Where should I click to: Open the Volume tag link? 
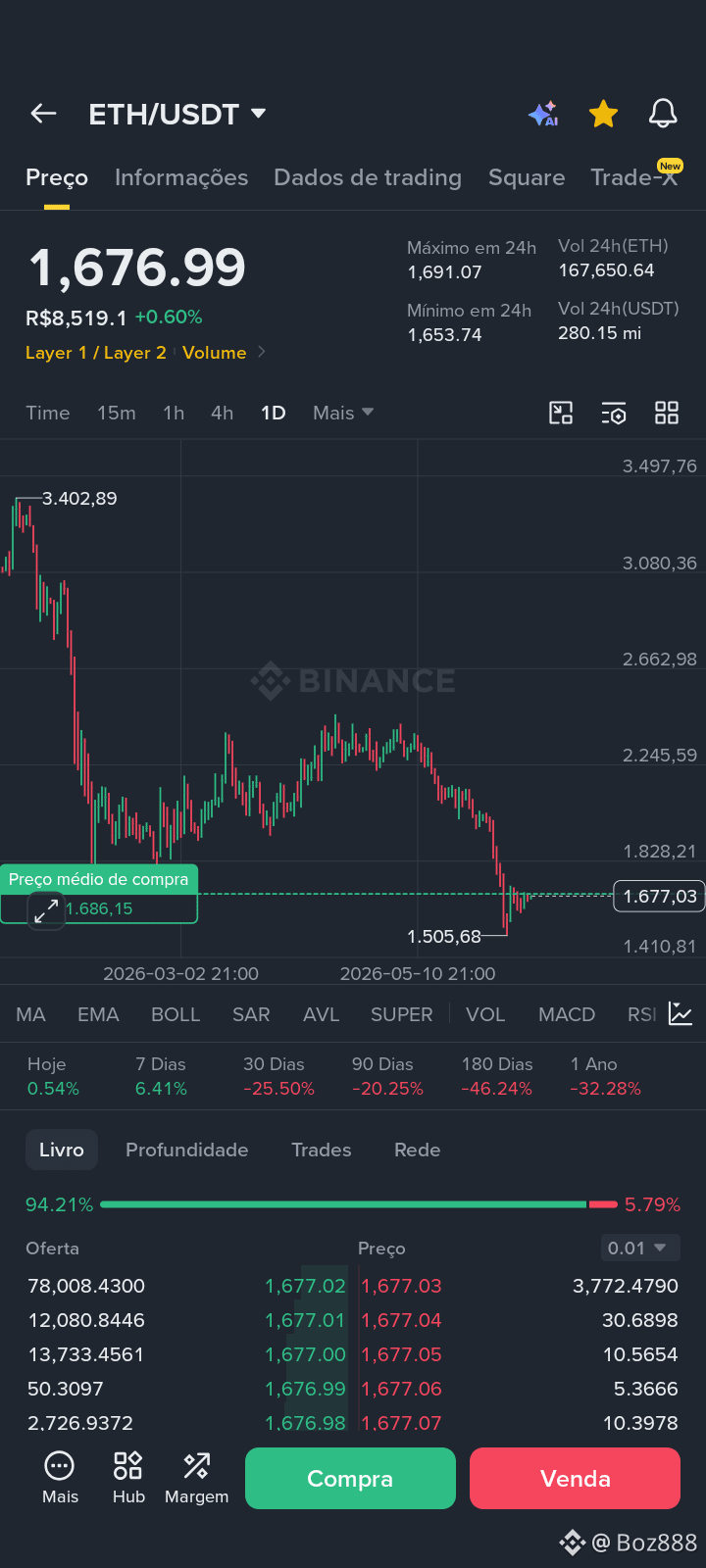[214, 352]
